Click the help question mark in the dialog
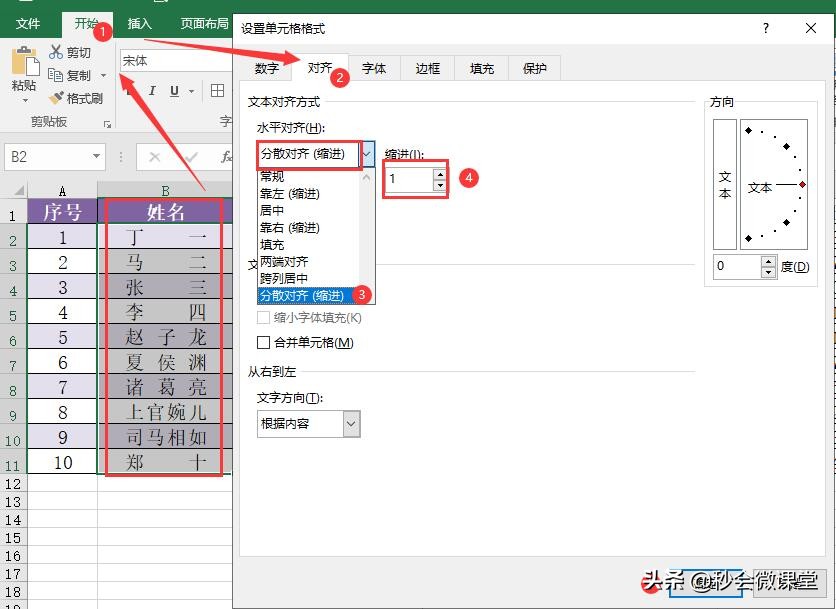The width and height of the screenshot is (836, 609). tap(766, 28)
